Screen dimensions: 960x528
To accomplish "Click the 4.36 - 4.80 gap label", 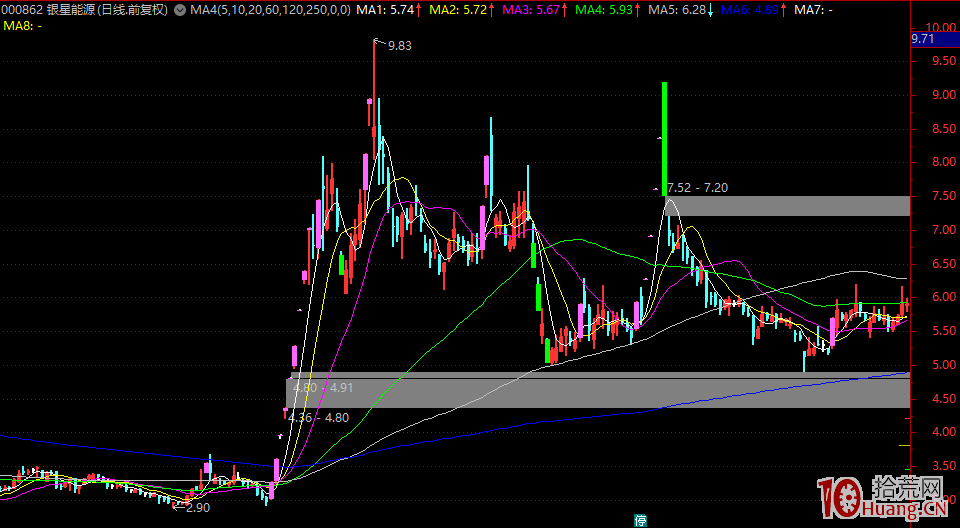I will click(x=320, y=417).
